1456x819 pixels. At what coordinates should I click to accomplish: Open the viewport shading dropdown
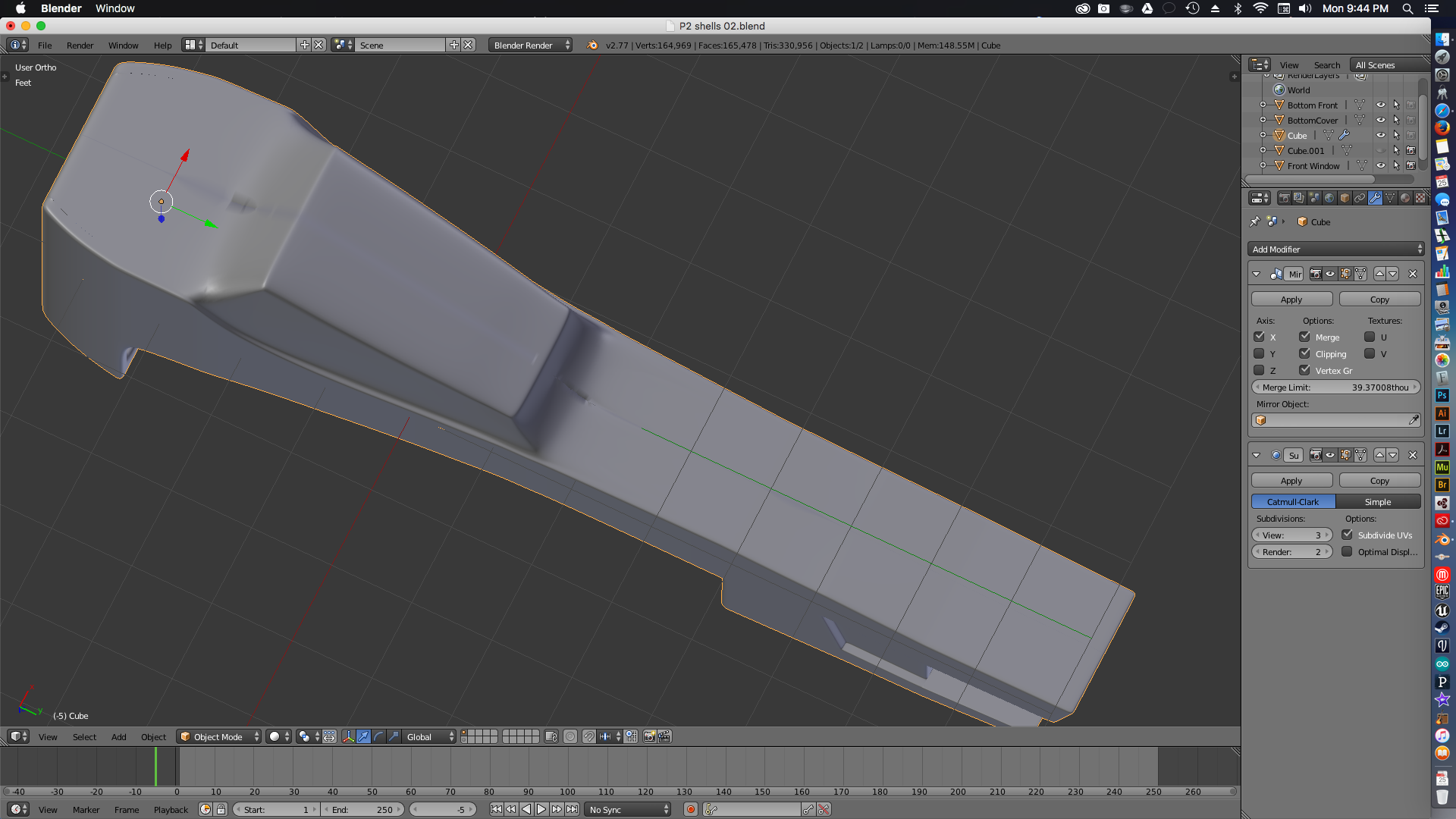point(279,736)
